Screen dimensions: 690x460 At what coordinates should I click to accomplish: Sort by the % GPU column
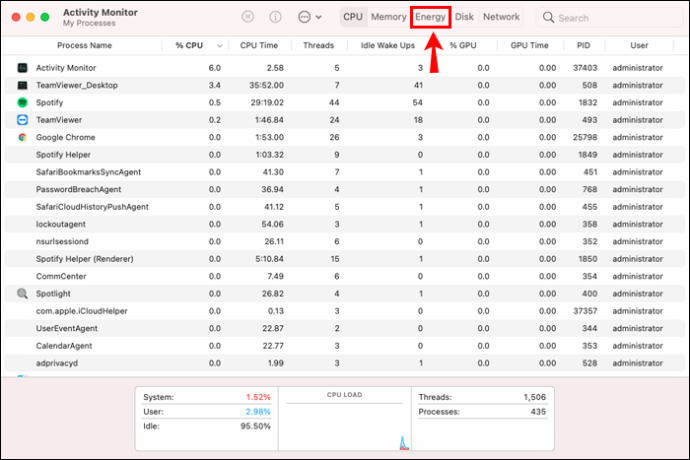[x=463, y=45]
